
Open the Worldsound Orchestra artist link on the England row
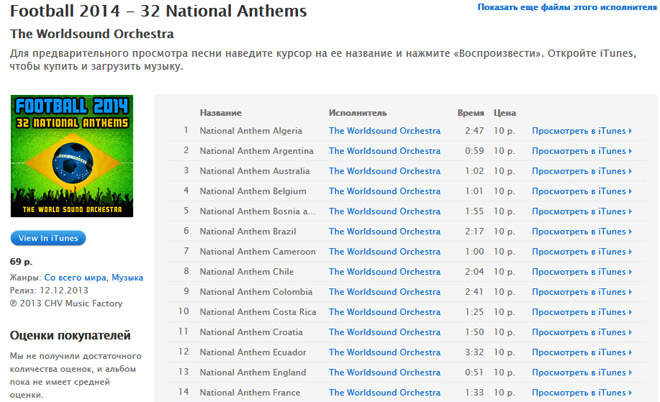click(385, 373)
